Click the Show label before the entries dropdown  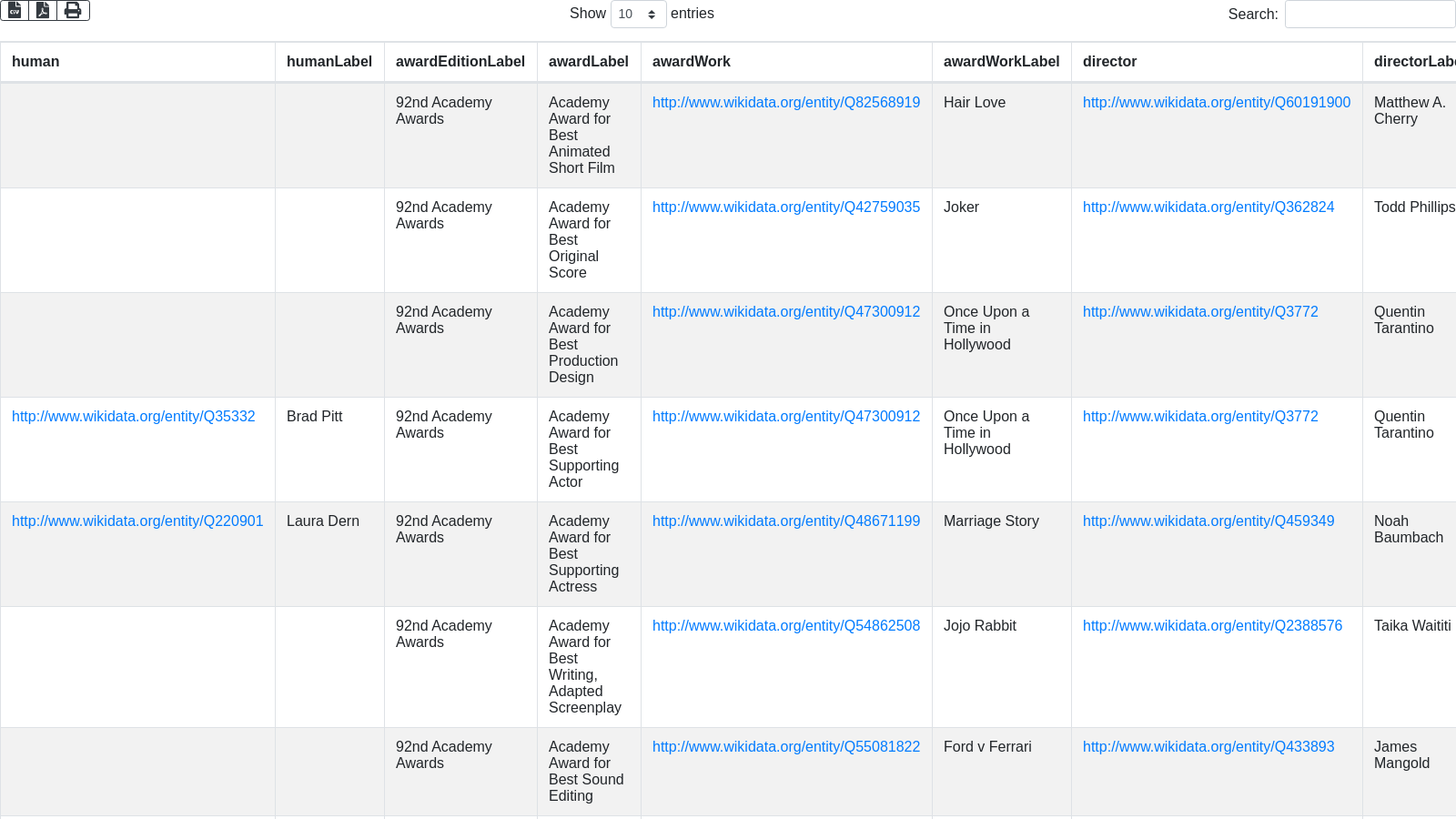[588, 14]
